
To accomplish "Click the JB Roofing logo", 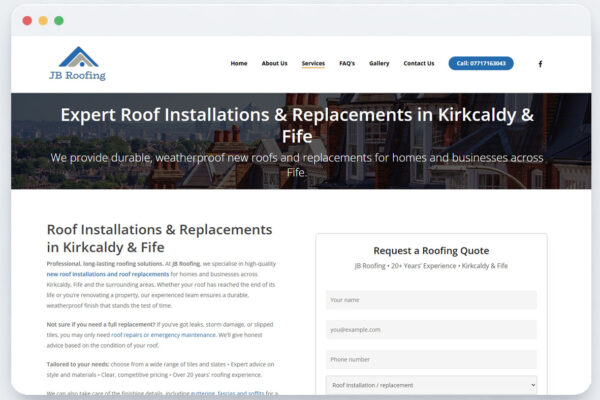I will 77,63.
